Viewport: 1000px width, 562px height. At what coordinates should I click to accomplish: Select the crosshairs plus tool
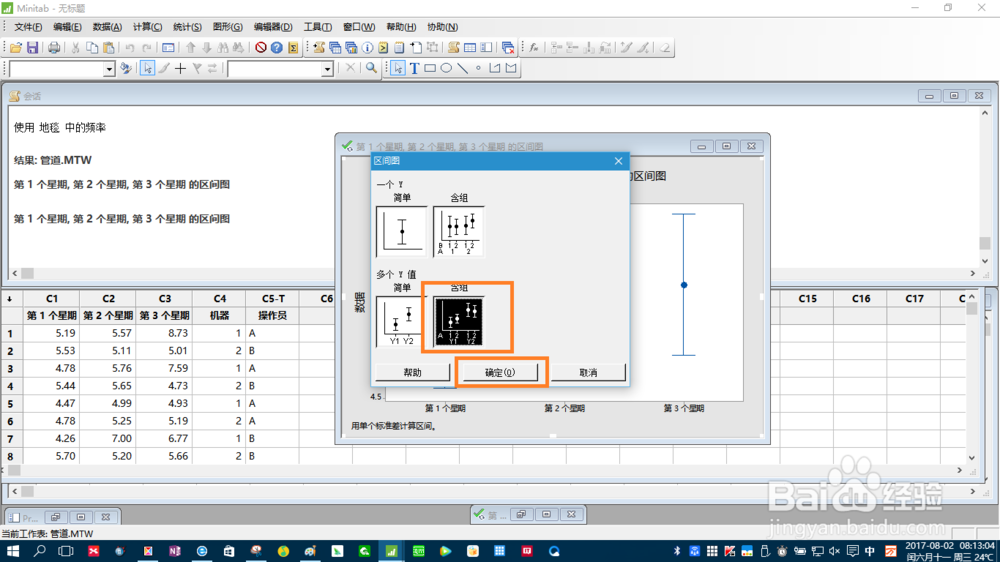(180, 68)
